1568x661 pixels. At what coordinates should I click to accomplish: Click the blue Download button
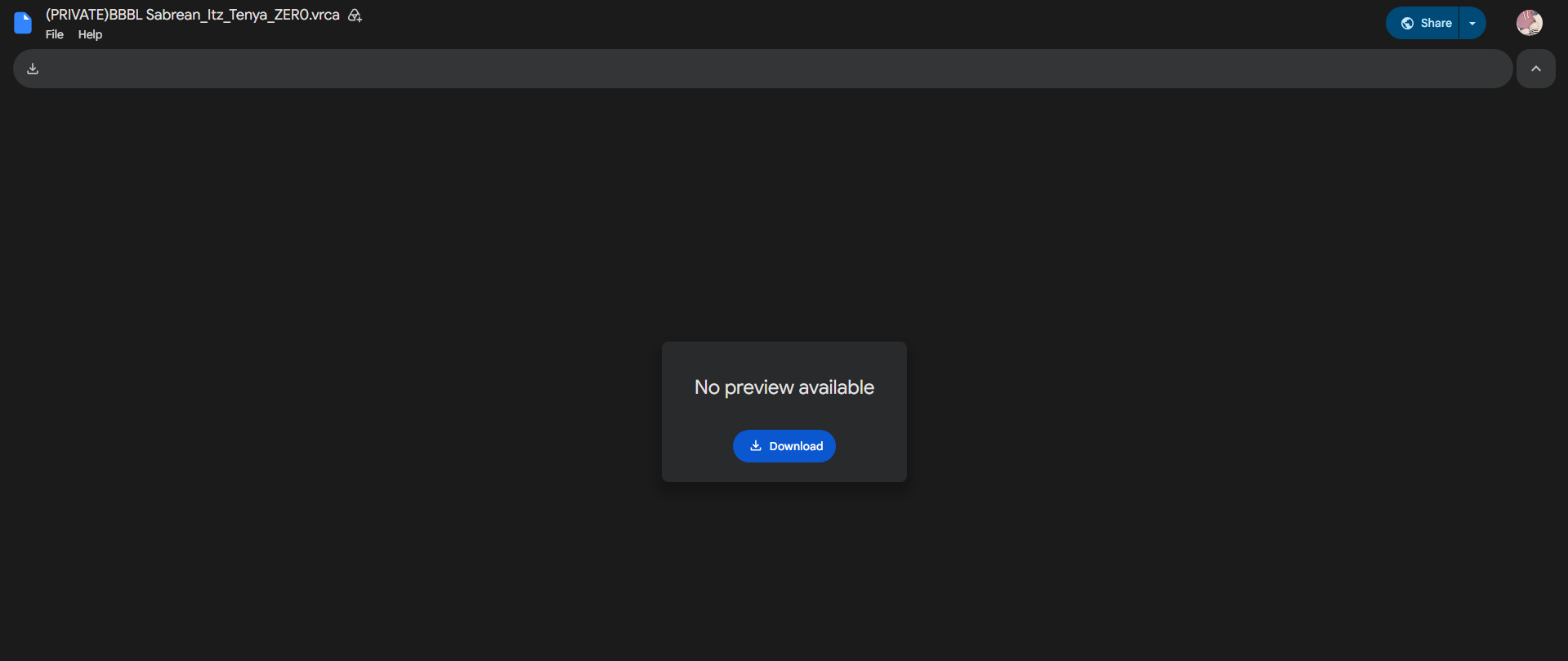point(784,446)
